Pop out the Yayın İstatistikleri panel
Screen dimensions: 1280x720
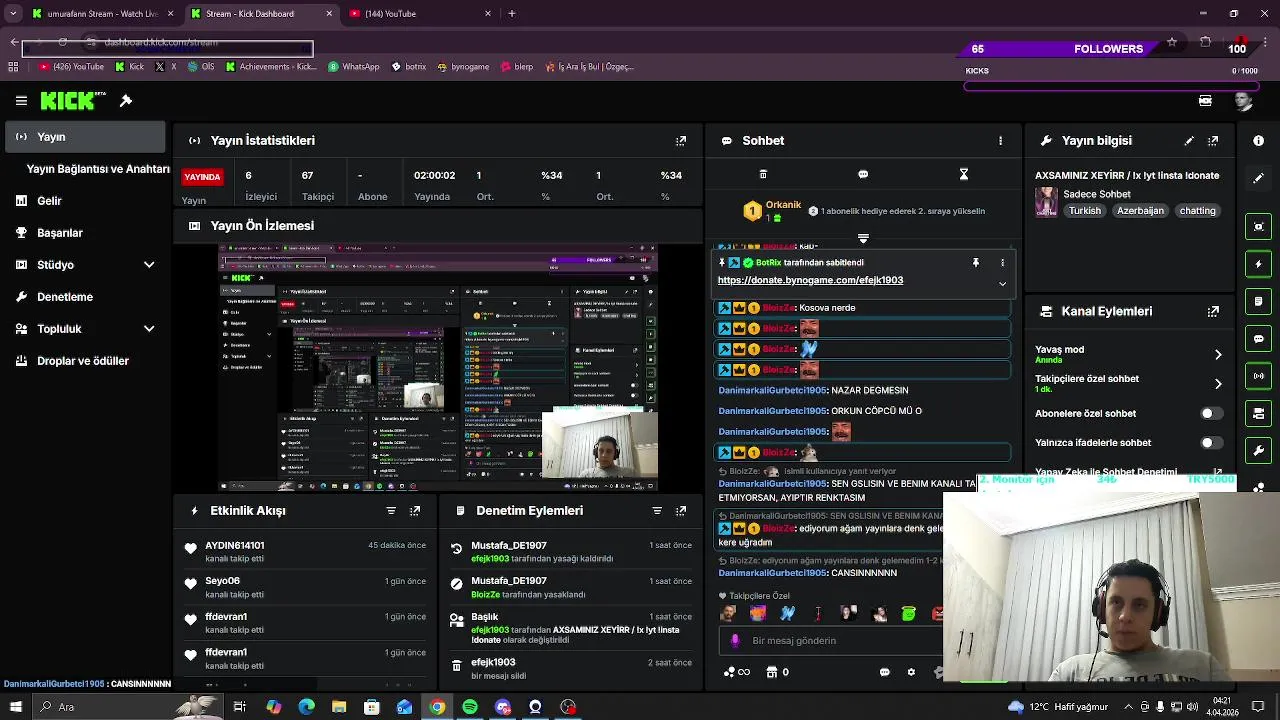pos(681,141)
